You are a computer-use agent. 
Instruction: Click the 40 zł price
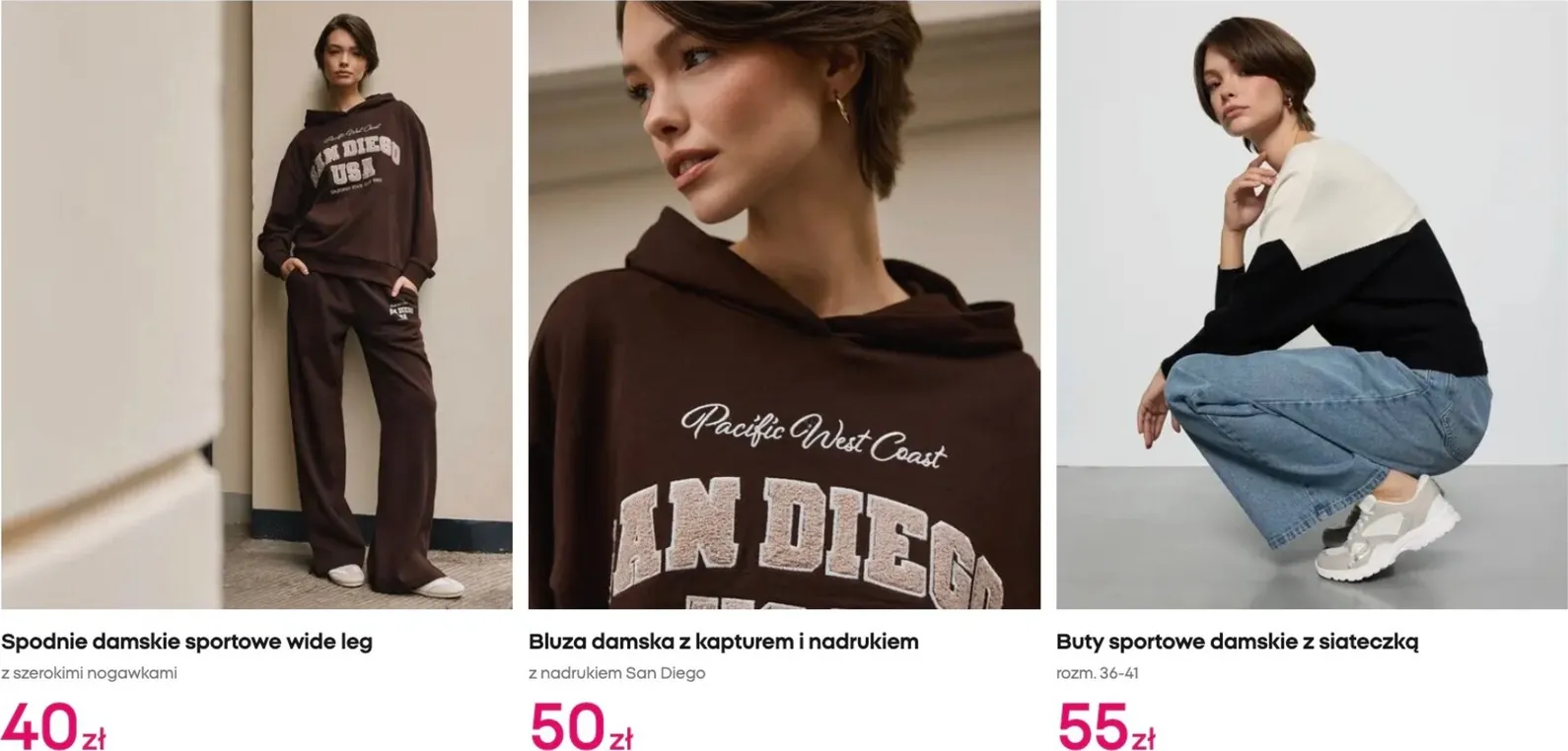[53, 725]
